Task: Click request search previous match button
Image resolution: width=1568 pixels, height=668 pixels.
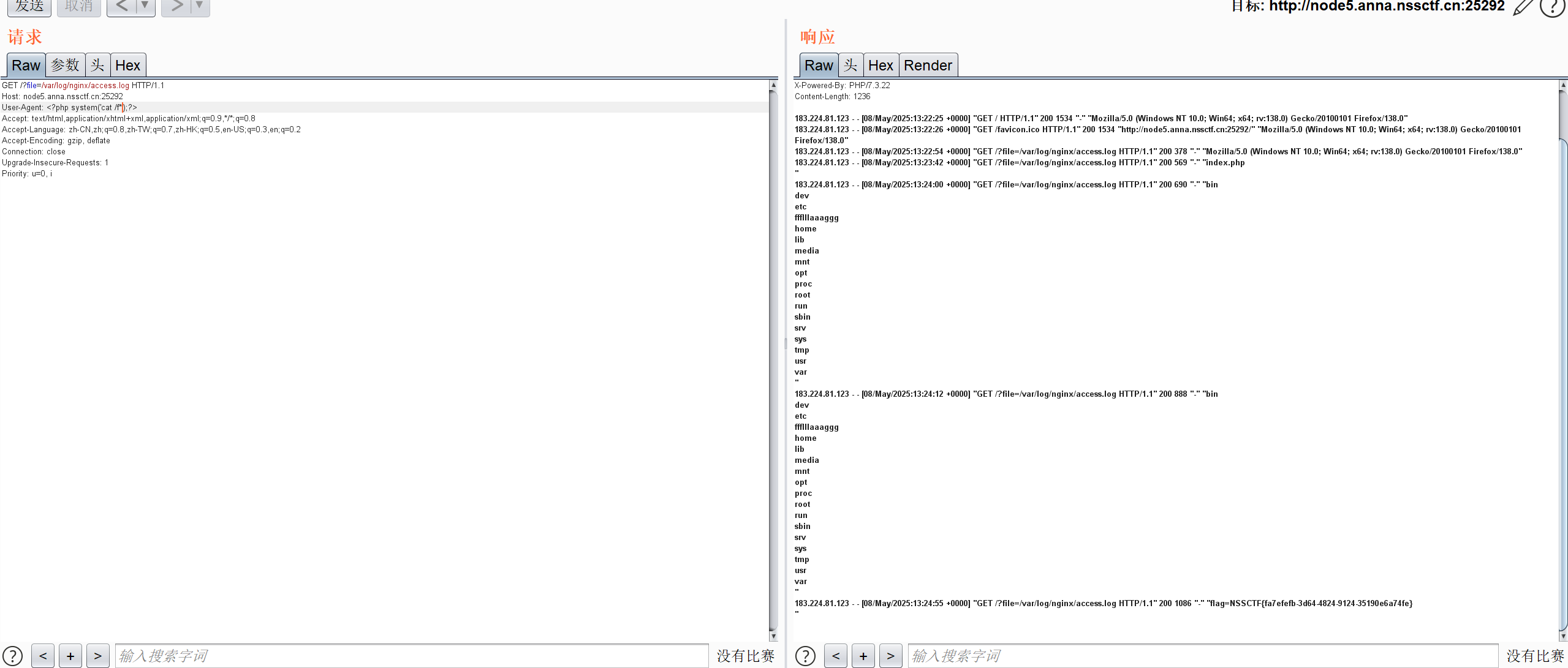Action: [x=43, y=656]
